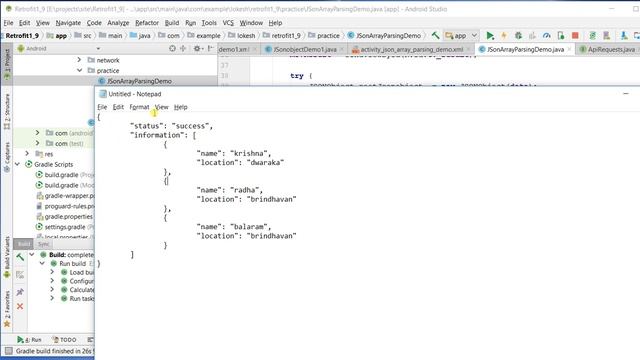Toggle view icon below hammer in Build panel

(x=20, y=274)
